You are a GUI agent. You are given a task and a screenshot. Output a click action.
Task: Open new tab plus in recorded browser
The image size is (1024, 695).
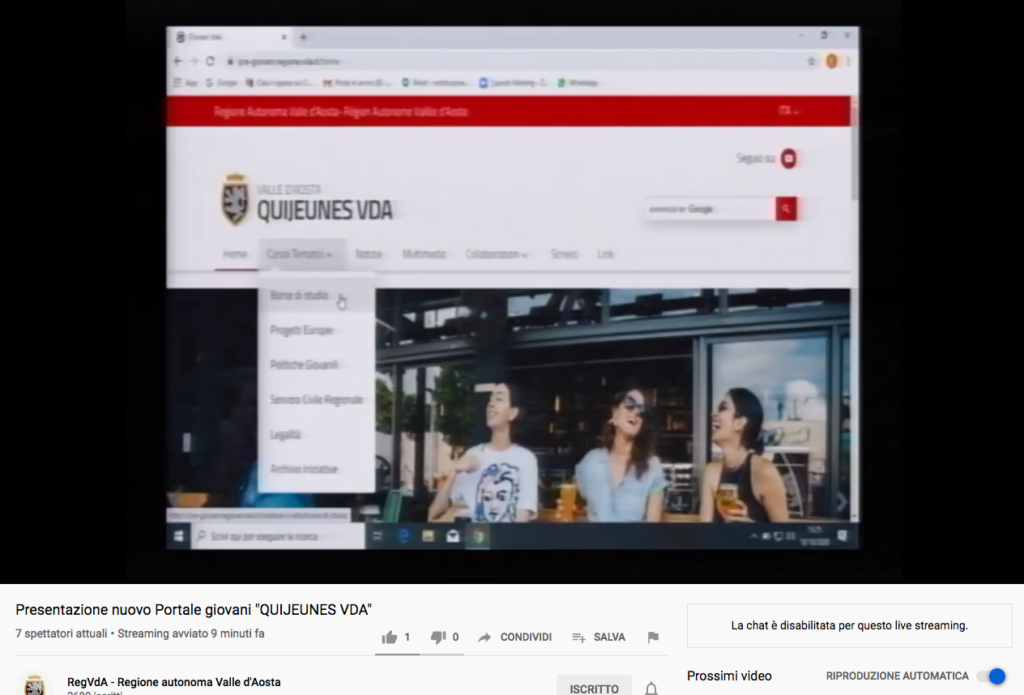click(x=303, y=37)
